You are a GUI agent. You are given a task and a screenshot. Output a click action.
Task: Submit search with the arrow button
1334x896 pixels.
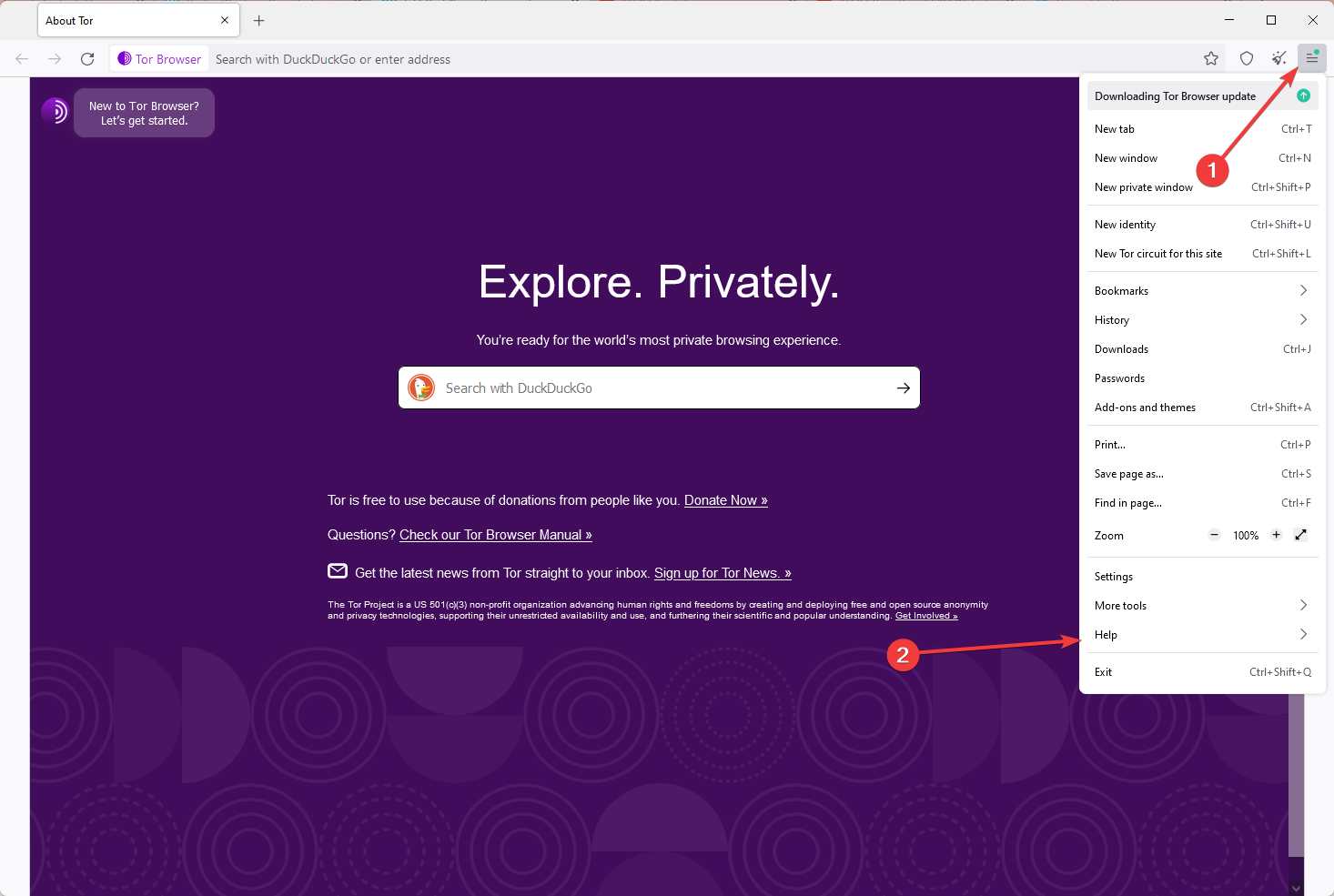(904, 388)
